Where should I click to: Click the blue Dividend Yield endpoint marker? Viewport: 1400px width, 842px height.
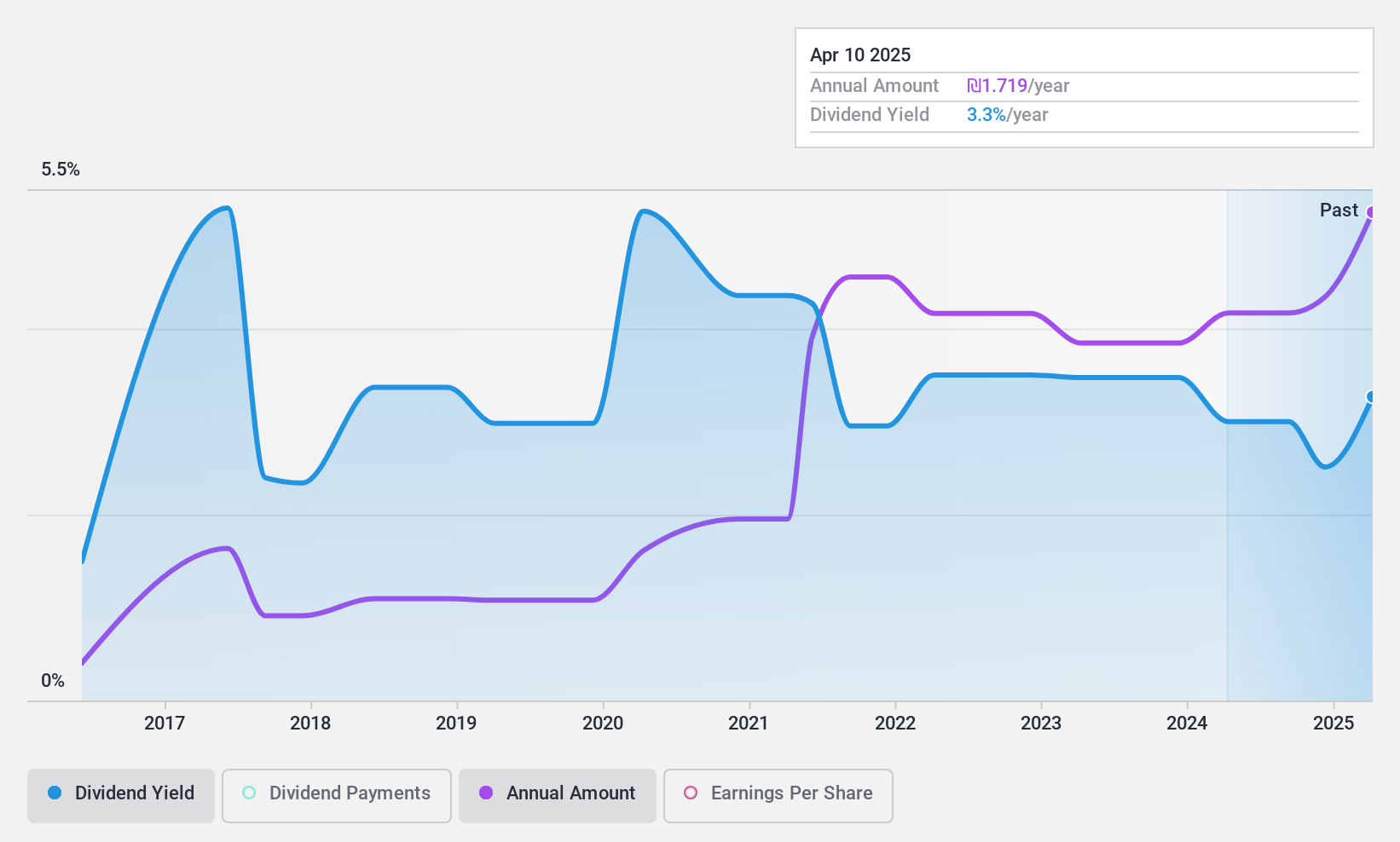(x=1371, y=396)
